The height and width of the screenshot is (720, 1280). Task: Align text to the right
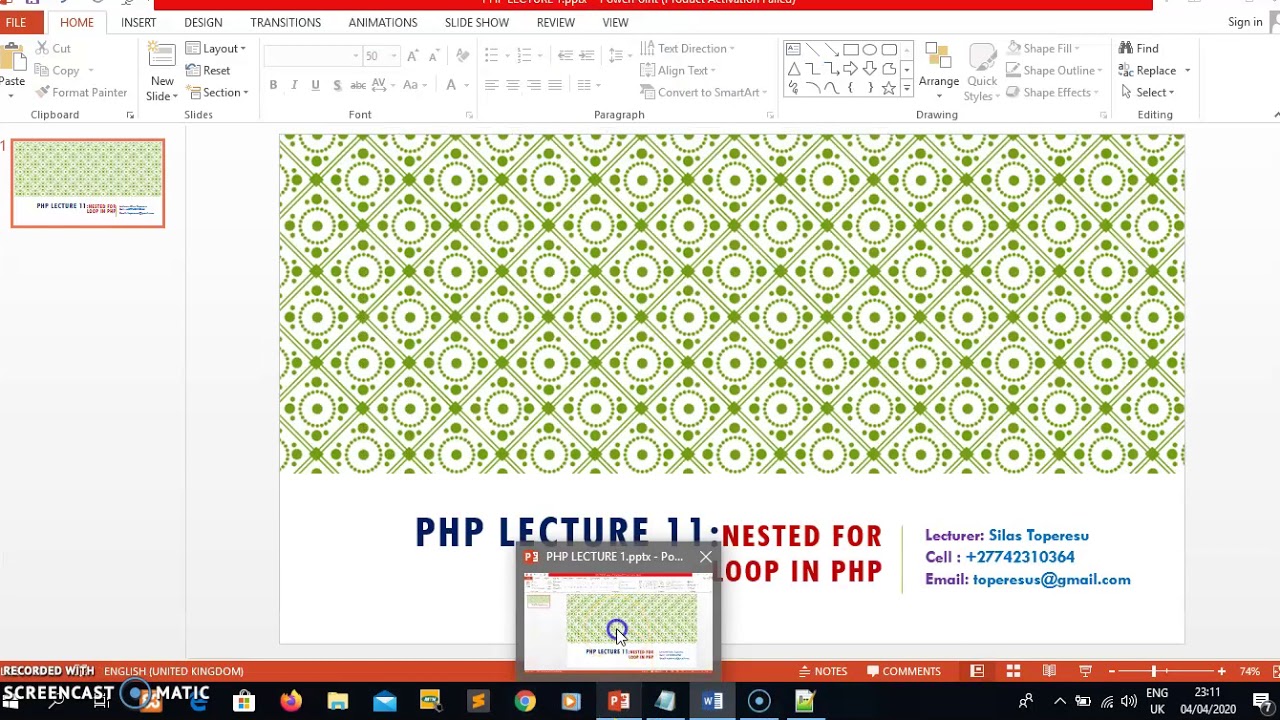tap(533, 85)
